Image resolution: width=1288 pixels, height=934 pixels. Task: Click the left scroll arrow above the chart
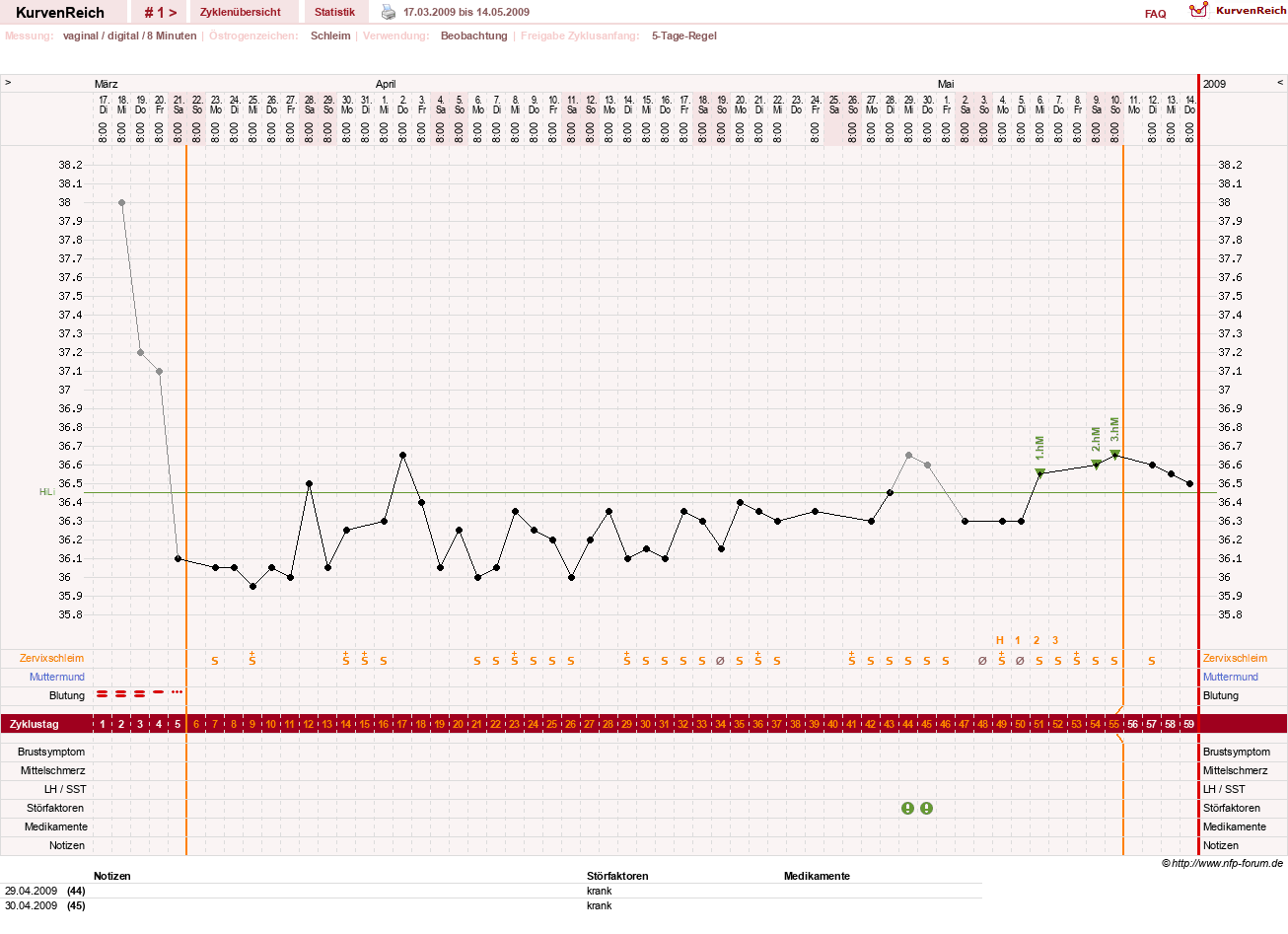8,83
